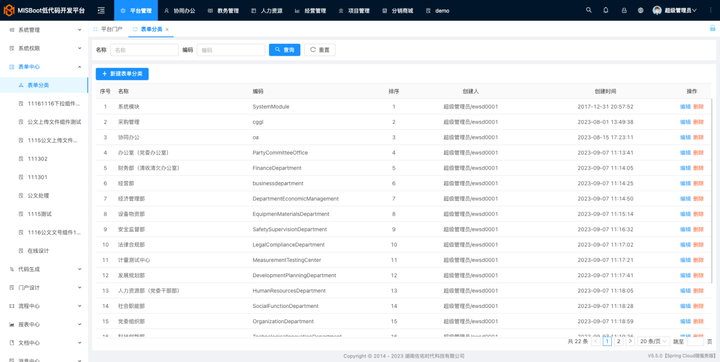The image size is (720, 362).
Task: Focus the 名称 search input
Action: click(x=144, y=50)
